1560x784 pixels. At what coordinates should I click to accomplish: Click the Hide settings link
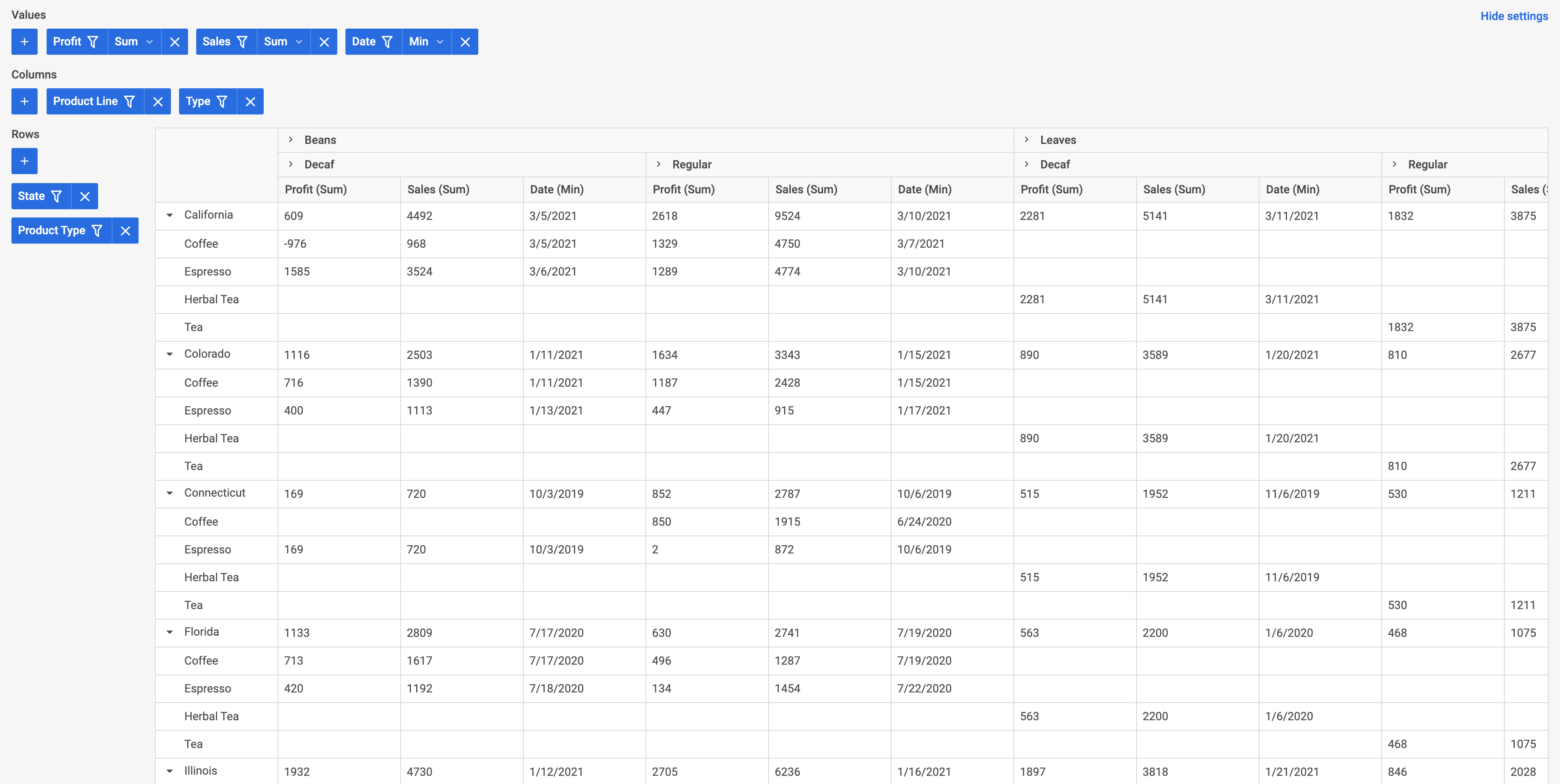point(1513,16)
